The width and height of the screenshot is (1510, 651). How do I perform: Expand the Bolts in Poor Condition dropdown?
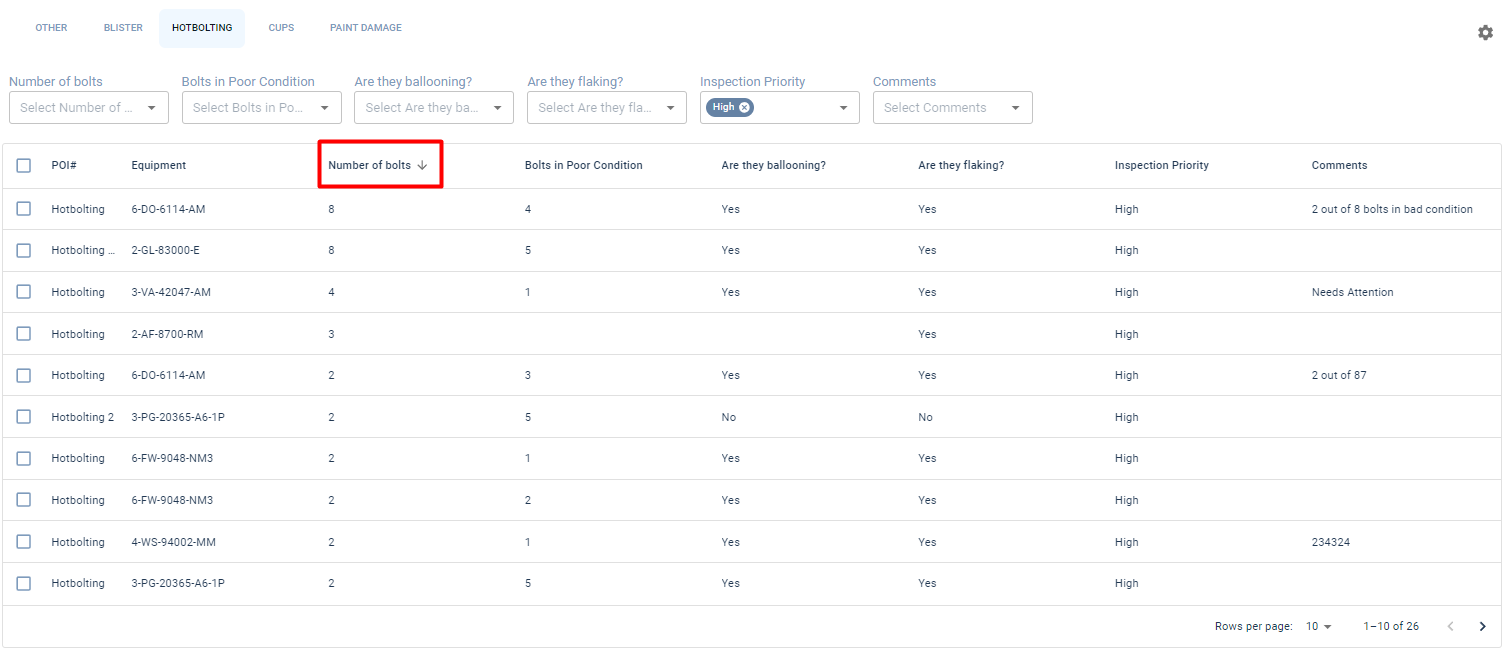point(324,108)
